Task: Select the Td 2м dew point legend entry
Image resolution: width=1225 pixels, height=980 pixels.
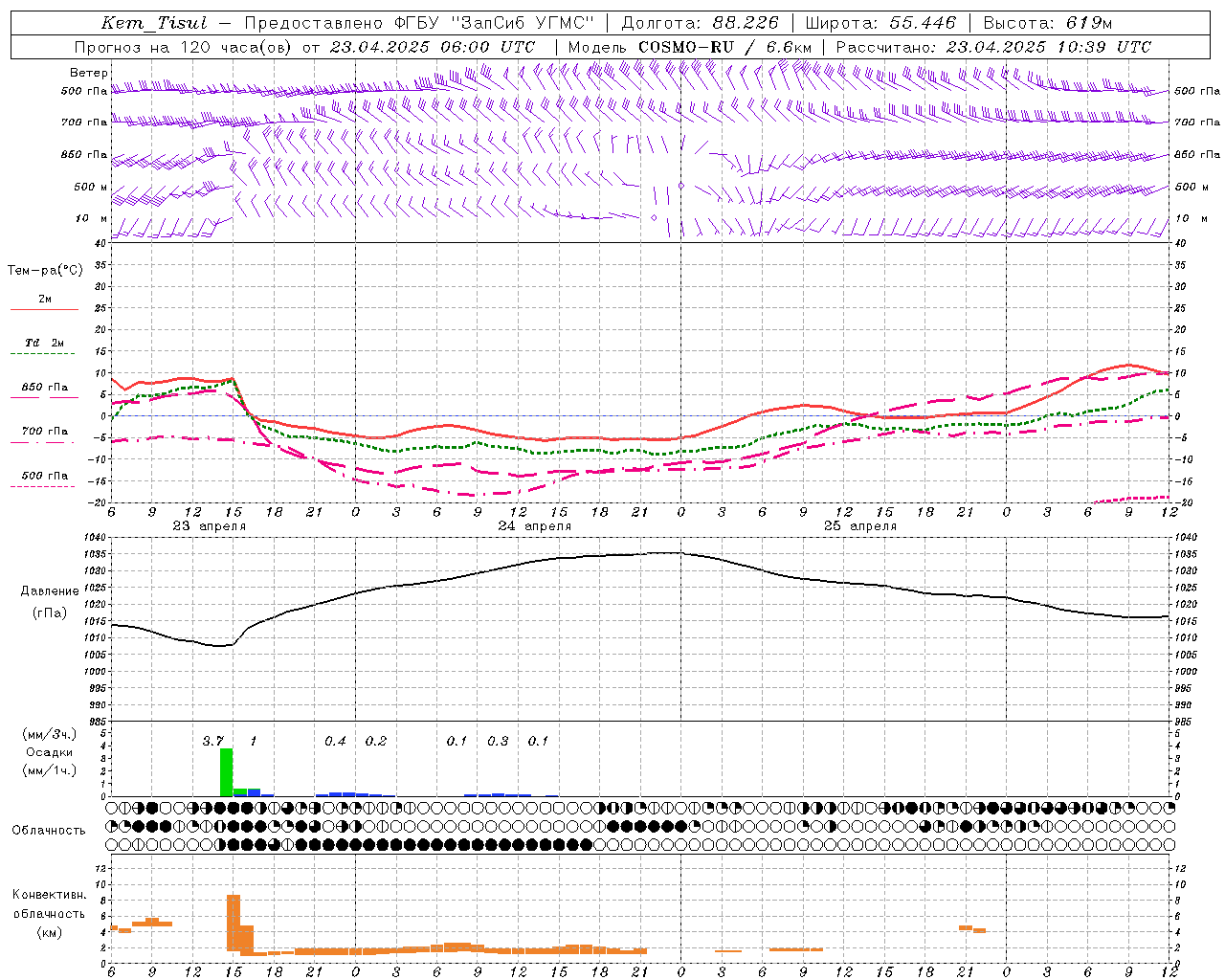Action: tap(45, 343)
